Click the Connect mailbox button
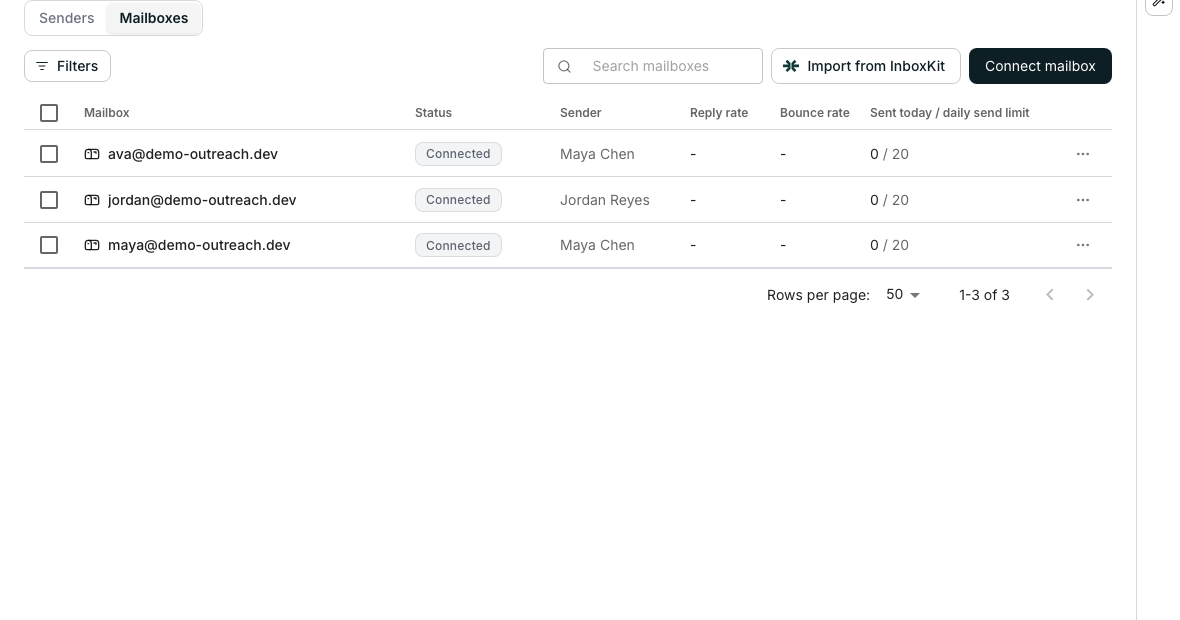Image resolution: width=1180 pixels, height=620 pixels. pos(1040,66)
